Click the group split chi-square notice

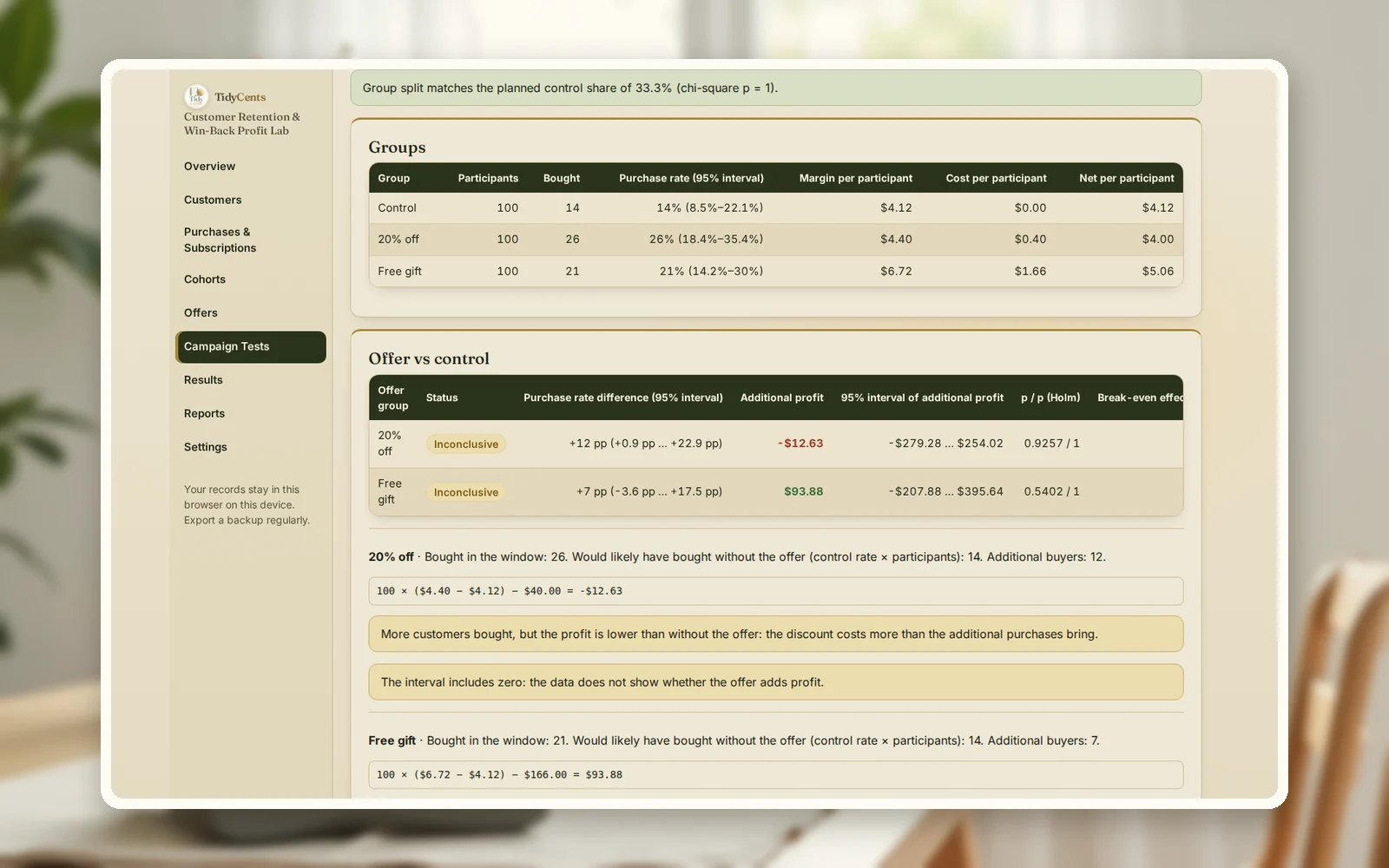coord(775,88)
